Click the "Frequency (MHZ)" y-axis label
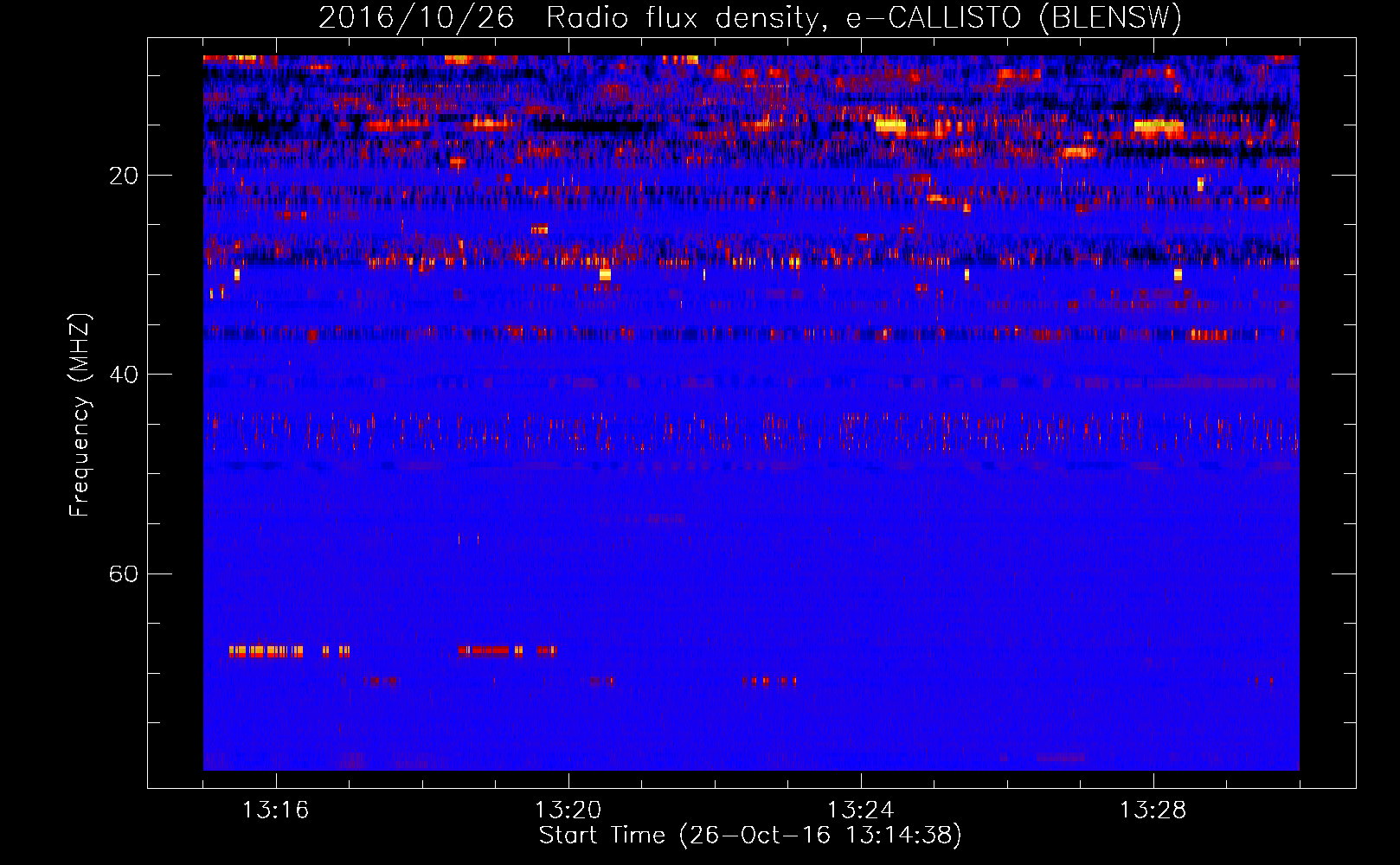The image size is (1400, 865). coord(79,415)
